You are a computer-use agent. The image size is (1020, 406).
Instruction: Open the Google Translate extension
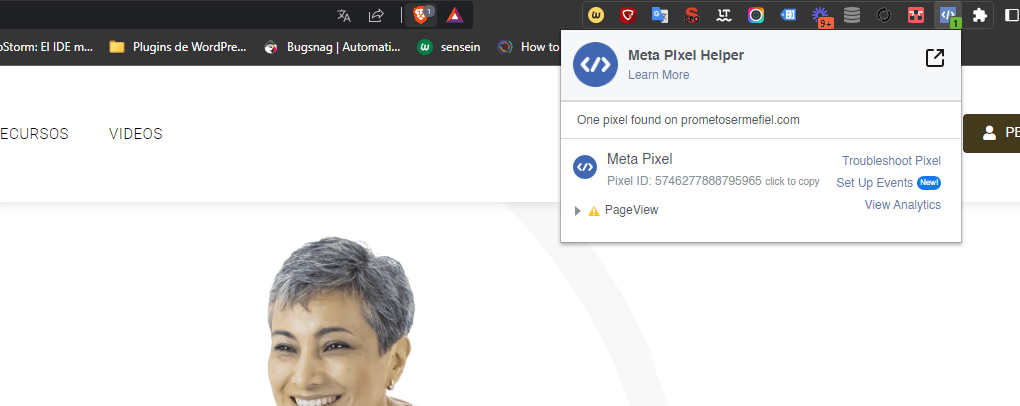click(x=660, y=15)
